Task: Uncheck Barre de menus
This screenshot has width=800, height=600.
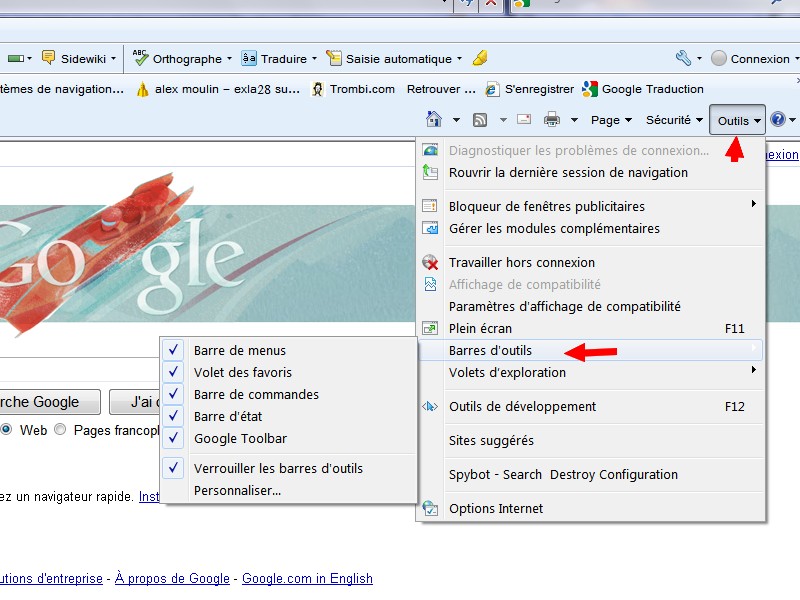Action: tap(239, 350)
